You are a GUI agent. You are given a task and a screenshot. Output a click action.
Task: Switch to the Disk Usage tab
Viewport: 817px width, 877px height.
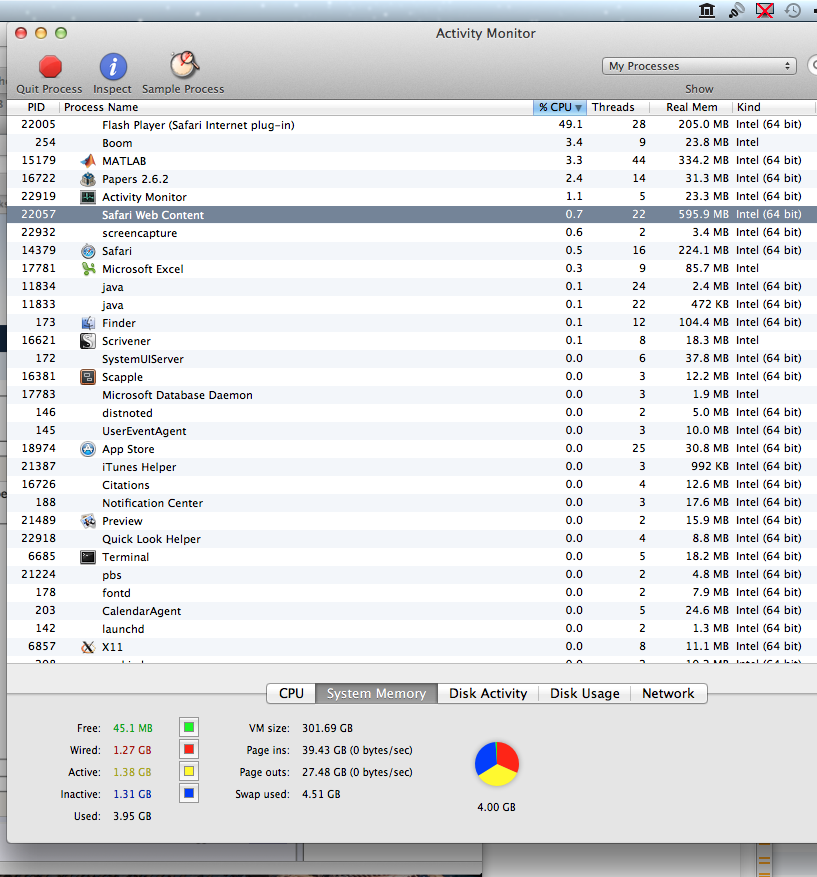coord(584,694)
